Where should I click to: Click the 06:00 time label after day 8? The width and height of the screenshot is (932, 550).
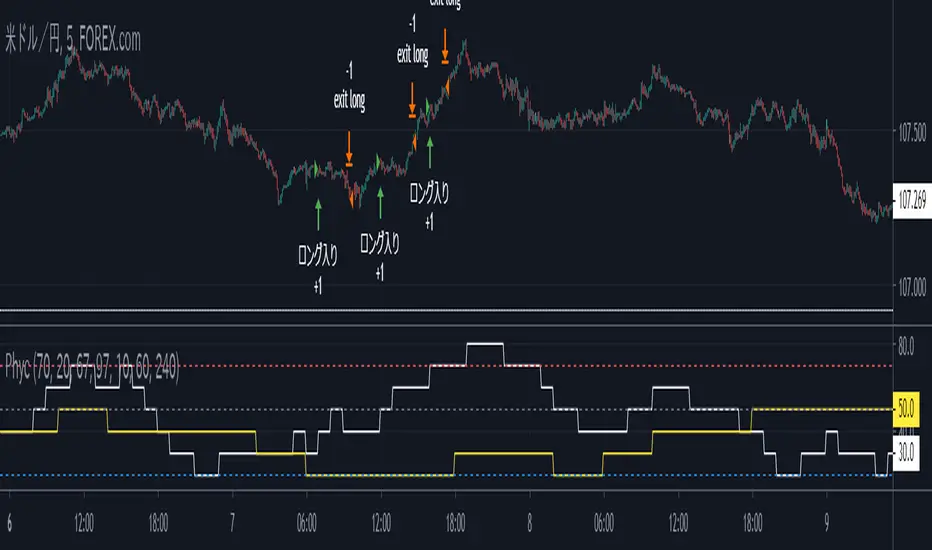point(604,523)
